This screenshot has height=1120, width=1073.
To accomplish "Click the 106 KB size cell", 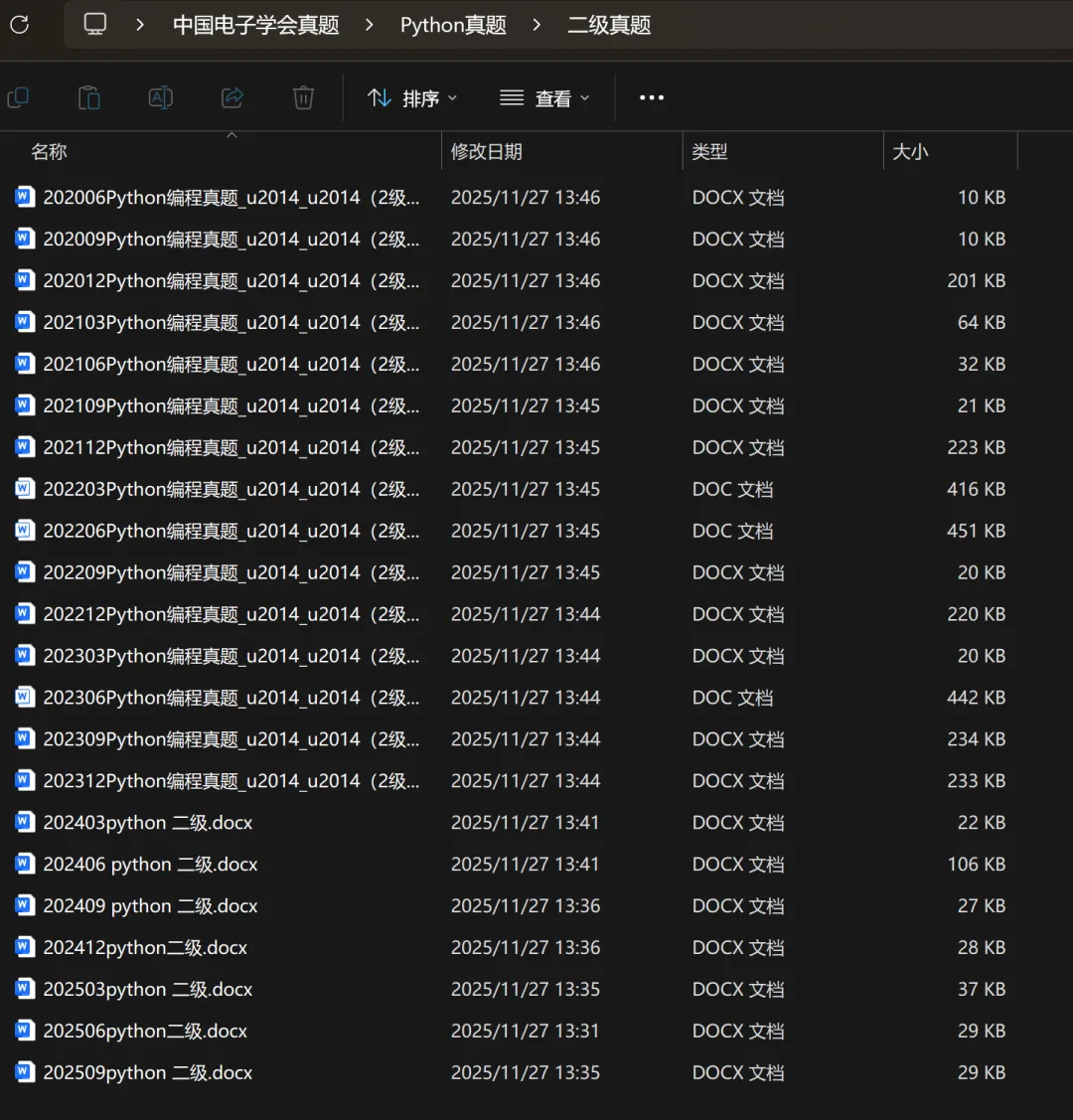I will point(976,865).
